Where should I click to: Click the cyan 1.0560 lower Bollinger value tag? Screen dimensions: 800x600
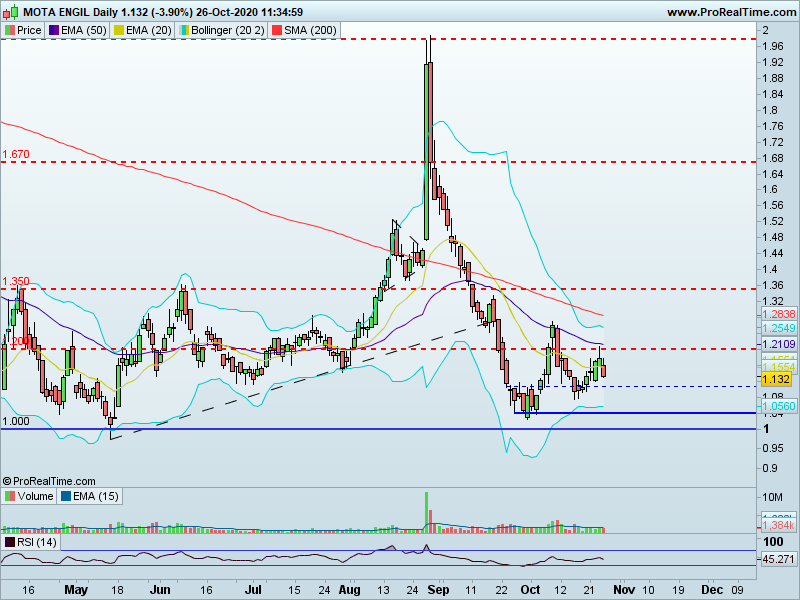click(779, 406)
